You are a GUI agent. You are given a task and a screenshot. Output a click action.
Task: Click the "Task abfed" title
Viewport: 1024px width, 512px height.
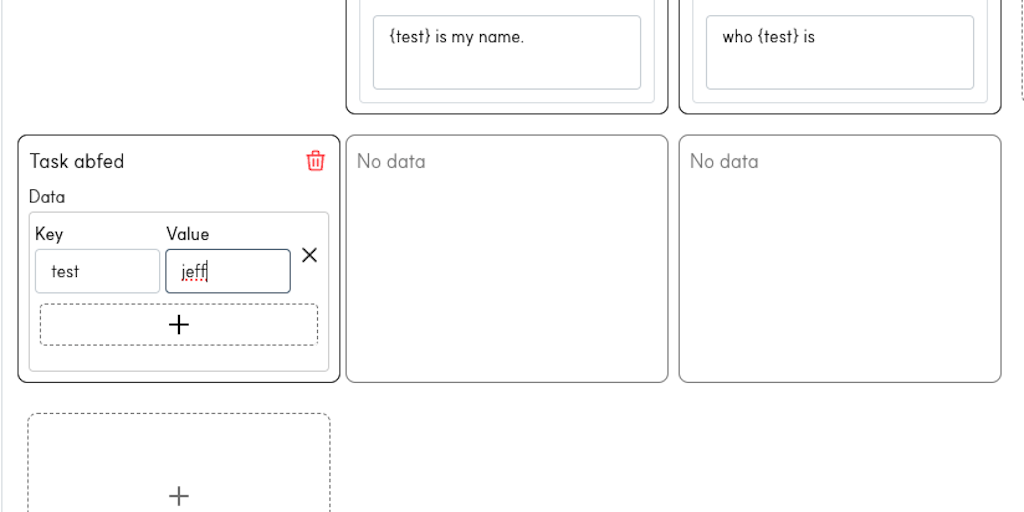click(77, 161)
